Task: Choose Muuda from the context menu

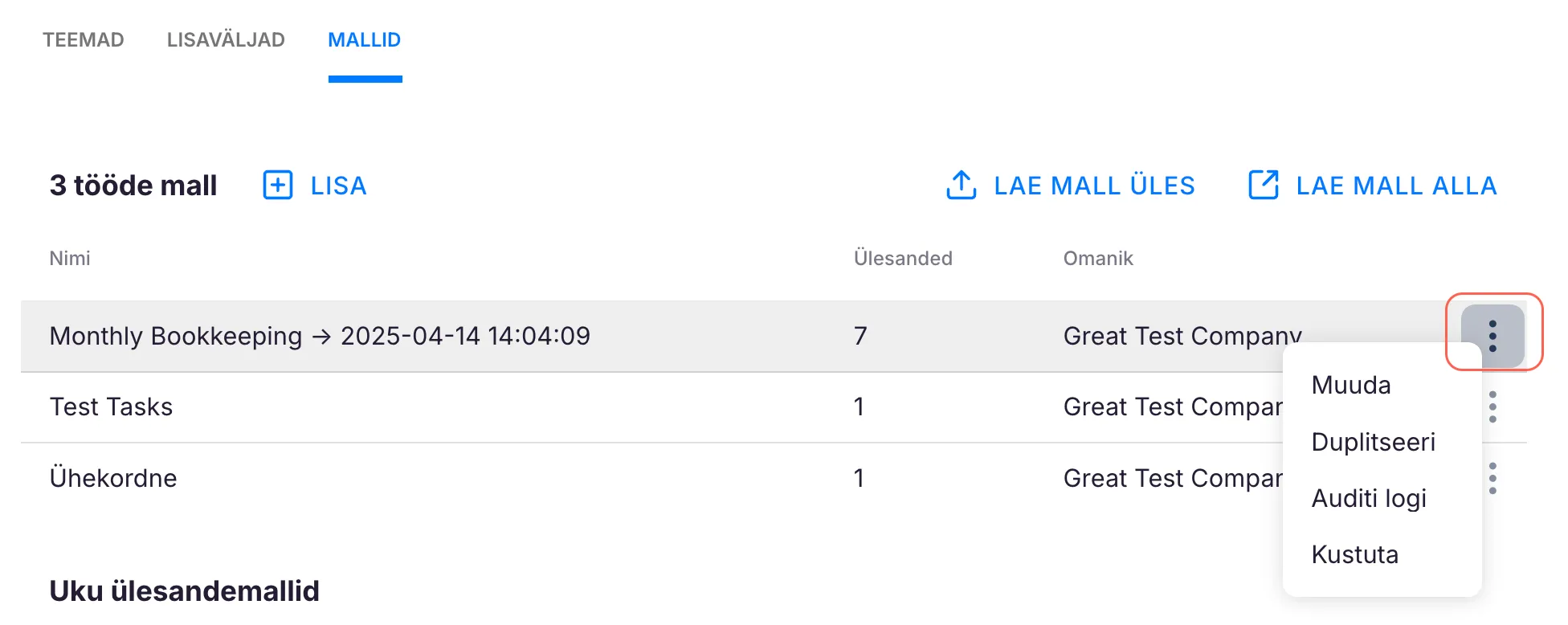Action: [1351, 386]
